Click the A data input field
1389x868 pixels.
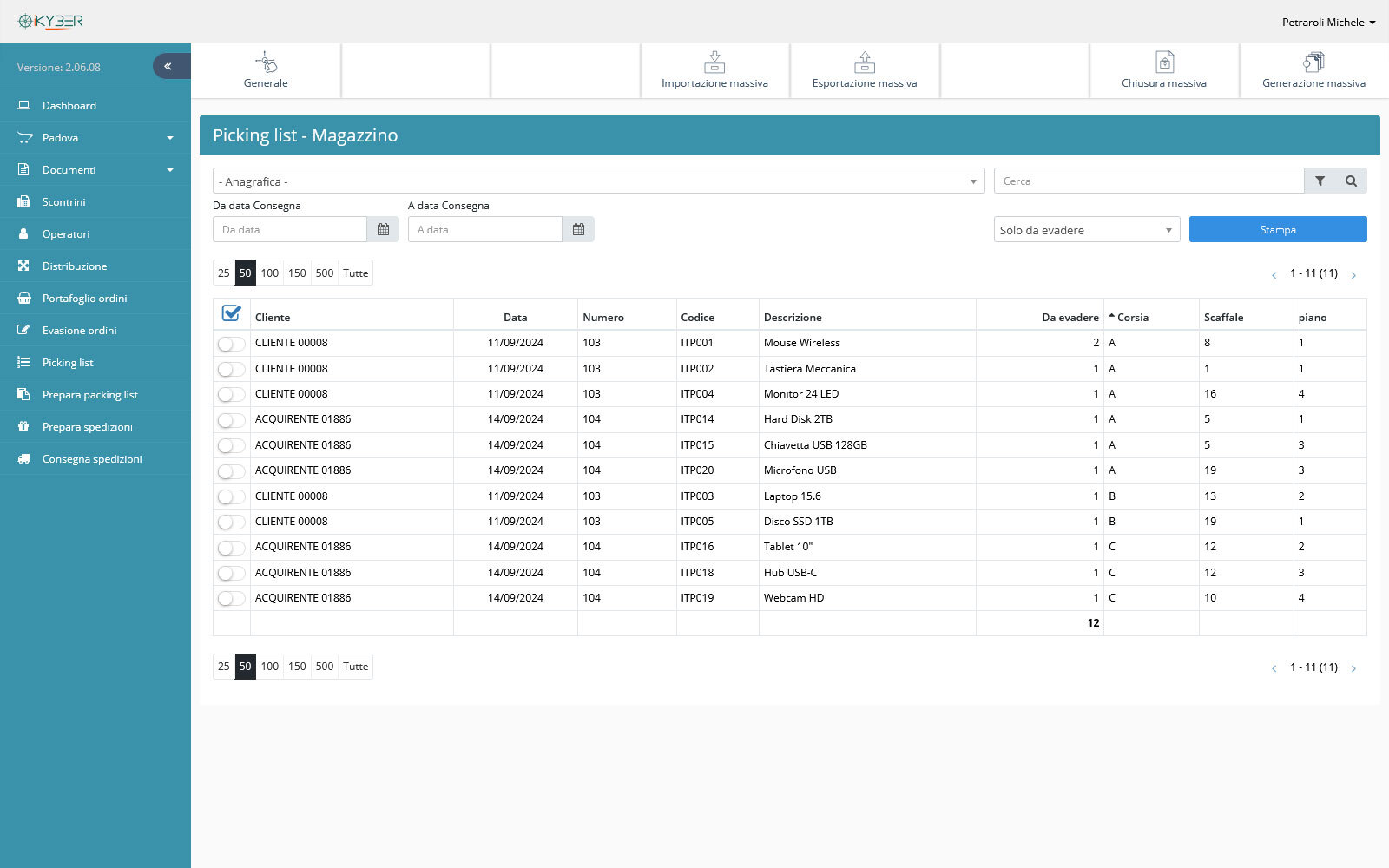coord(485,229)
